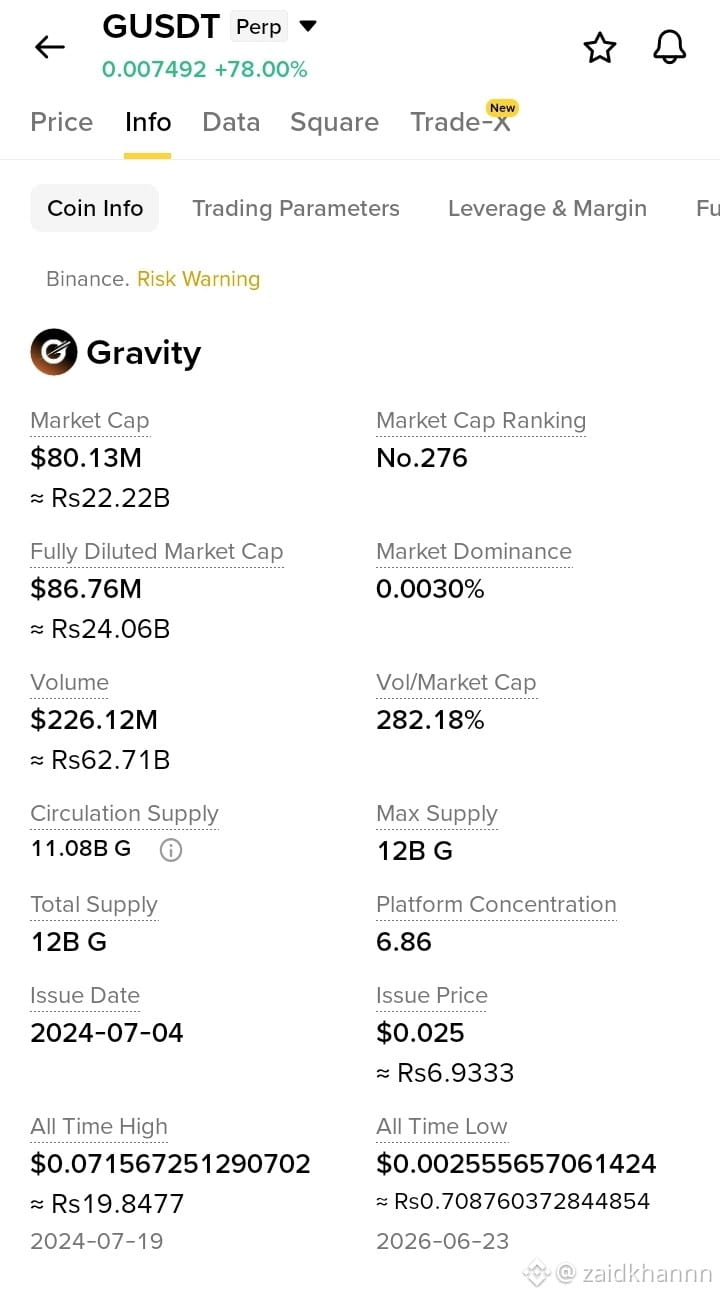This screenshot has width=720, height=1298.
Task: Tap the Fully Diluted Market Cap label
Action: [157, 552]
